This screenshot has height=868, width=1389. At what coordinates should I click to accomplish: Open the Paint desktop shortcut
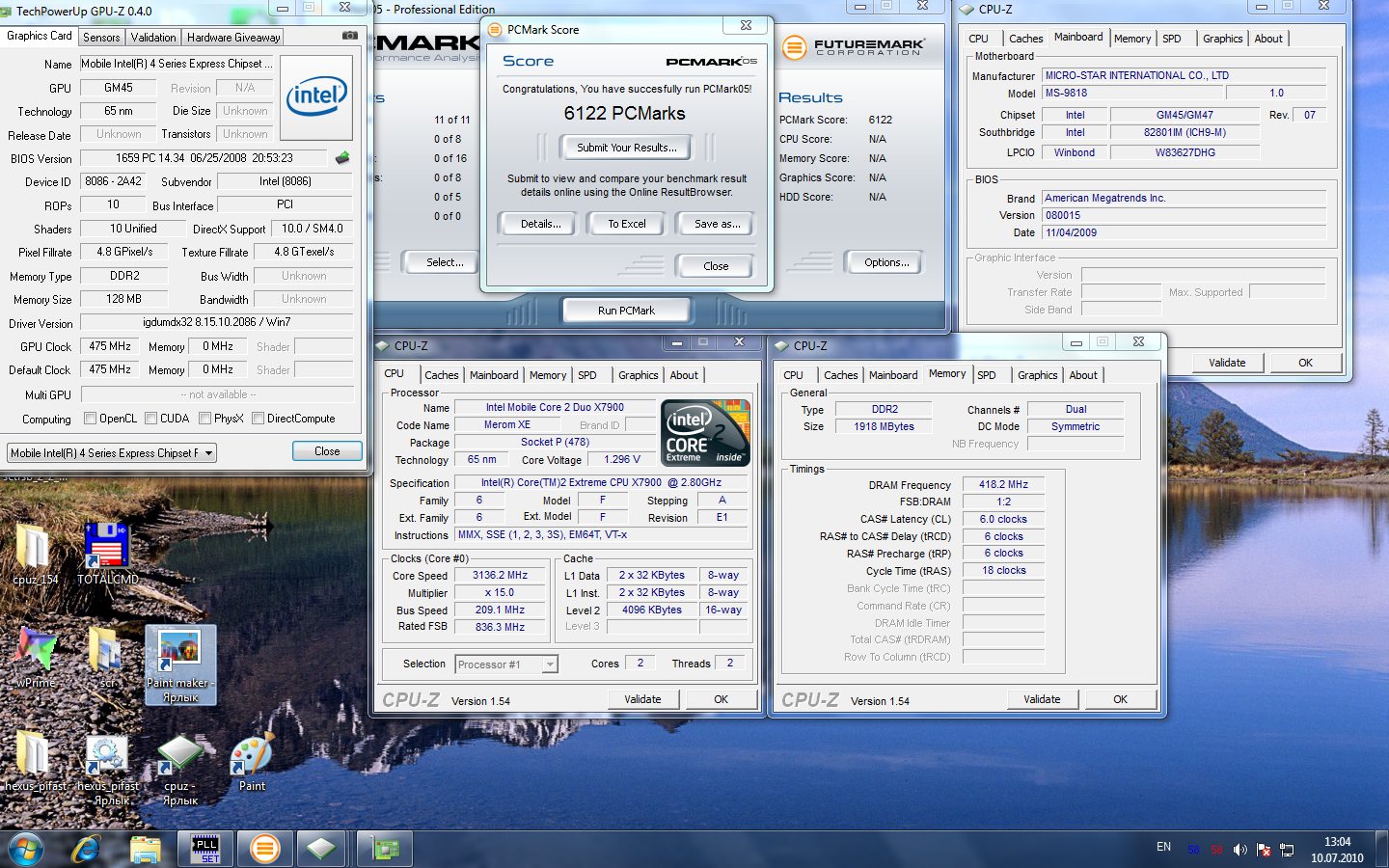(252, 762)
